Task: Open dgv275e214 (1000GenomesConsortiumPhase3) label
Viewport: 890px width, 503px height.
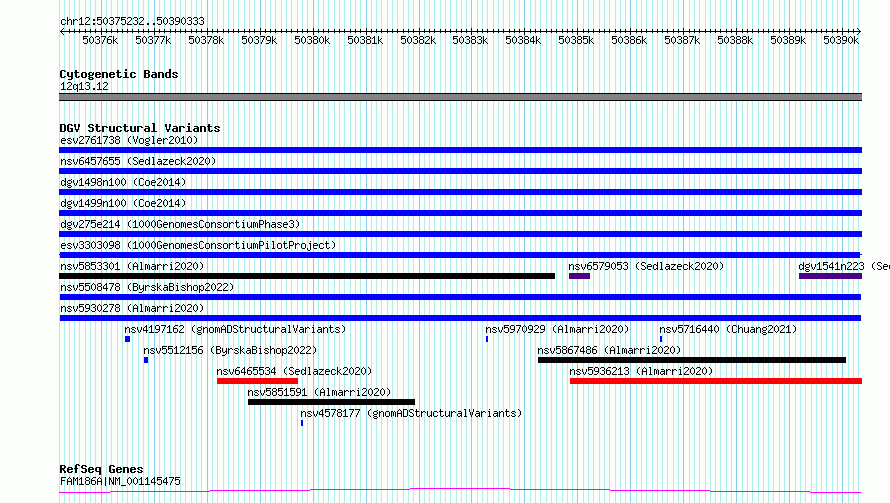Action: coord(180,224)
